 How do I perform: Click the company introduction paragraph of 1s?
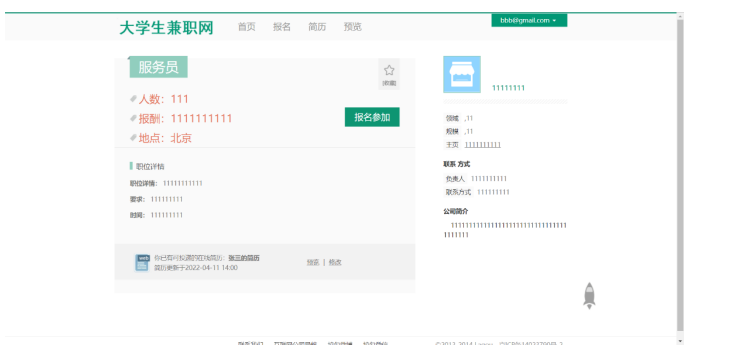(x=505, y=230)
